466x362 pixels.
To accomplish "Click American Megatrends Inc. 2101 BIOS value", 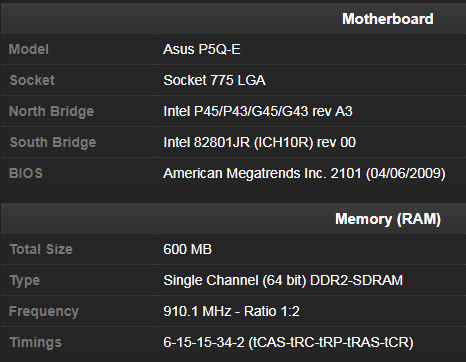I will (x=304, y=173).
